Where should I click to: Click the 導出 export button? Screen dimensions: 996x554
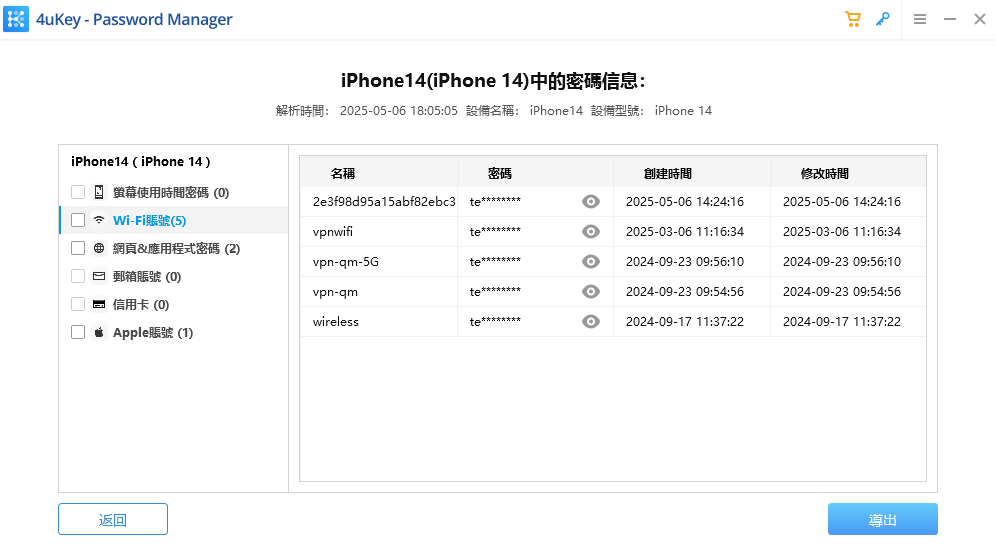click(x=882, y=519)
